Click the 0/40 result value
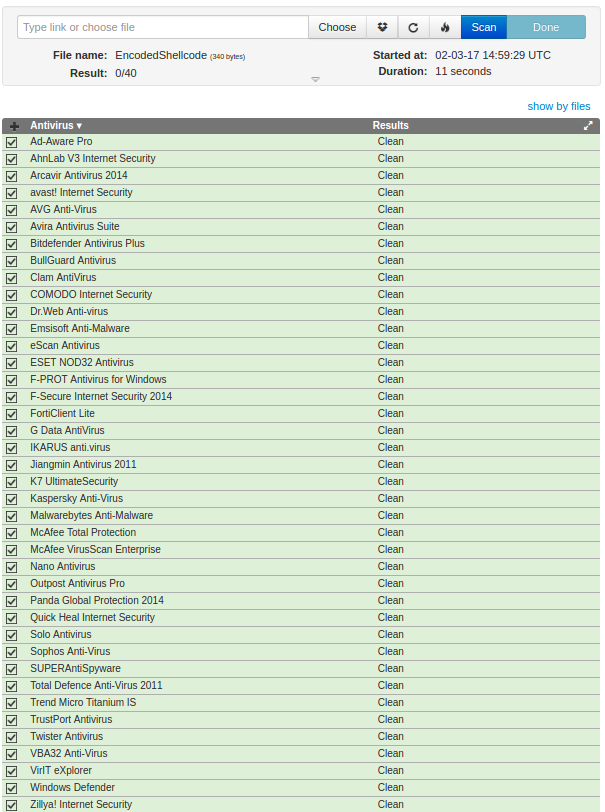Image resolution: width=605 pixels, height=812 pixels. [126, 73]
